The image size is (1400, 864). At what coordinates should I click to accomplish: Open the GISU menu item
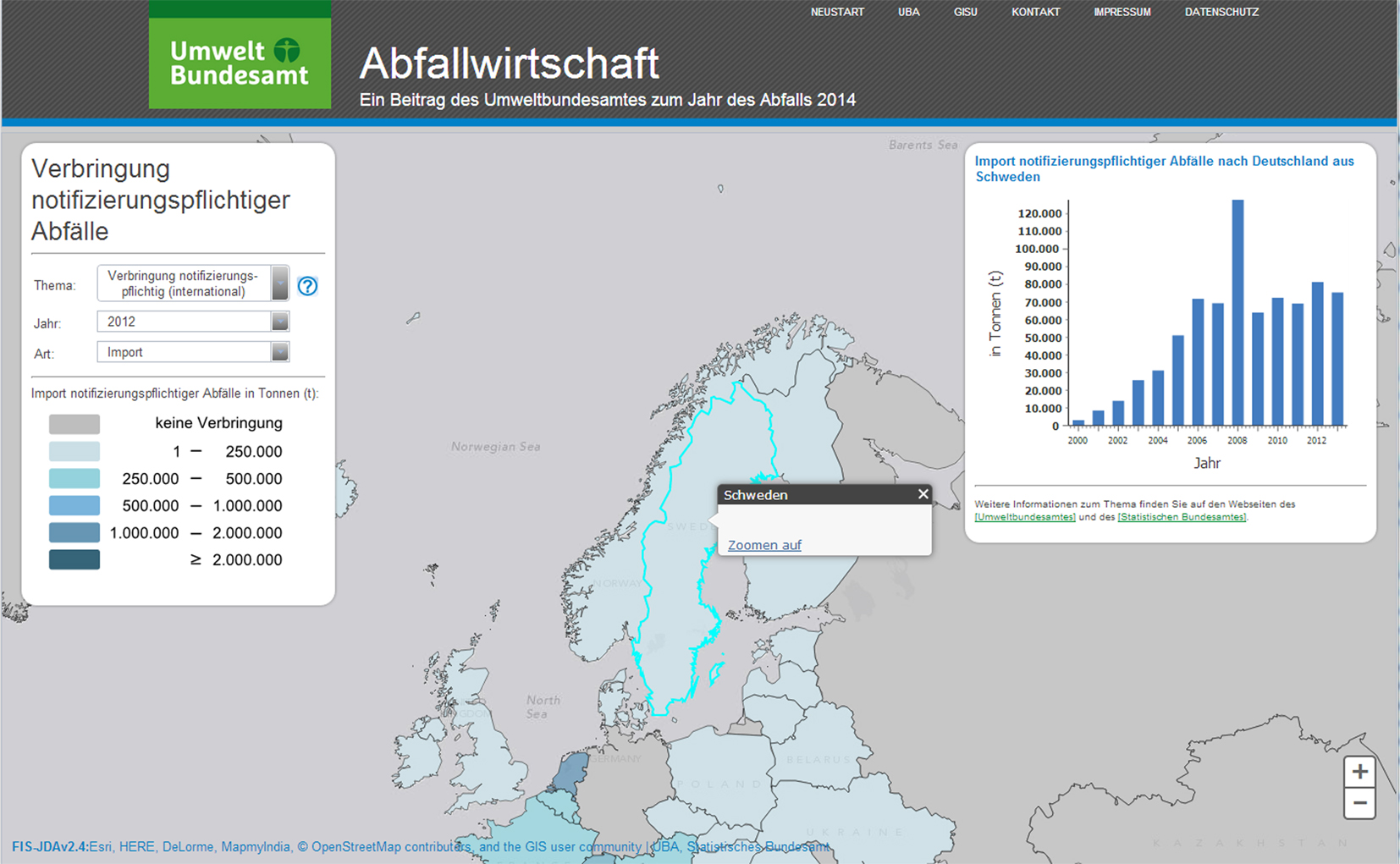point(965,12)
